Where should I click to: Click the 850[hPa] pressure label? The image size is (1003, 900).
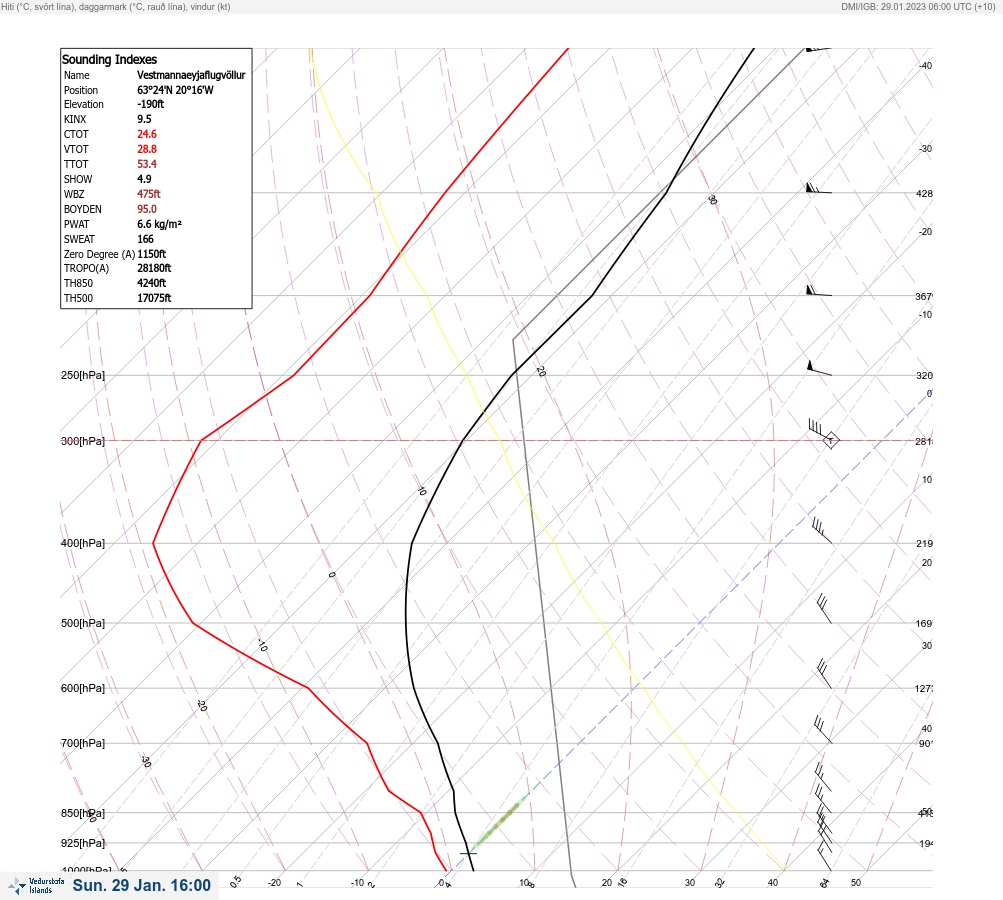83,813
